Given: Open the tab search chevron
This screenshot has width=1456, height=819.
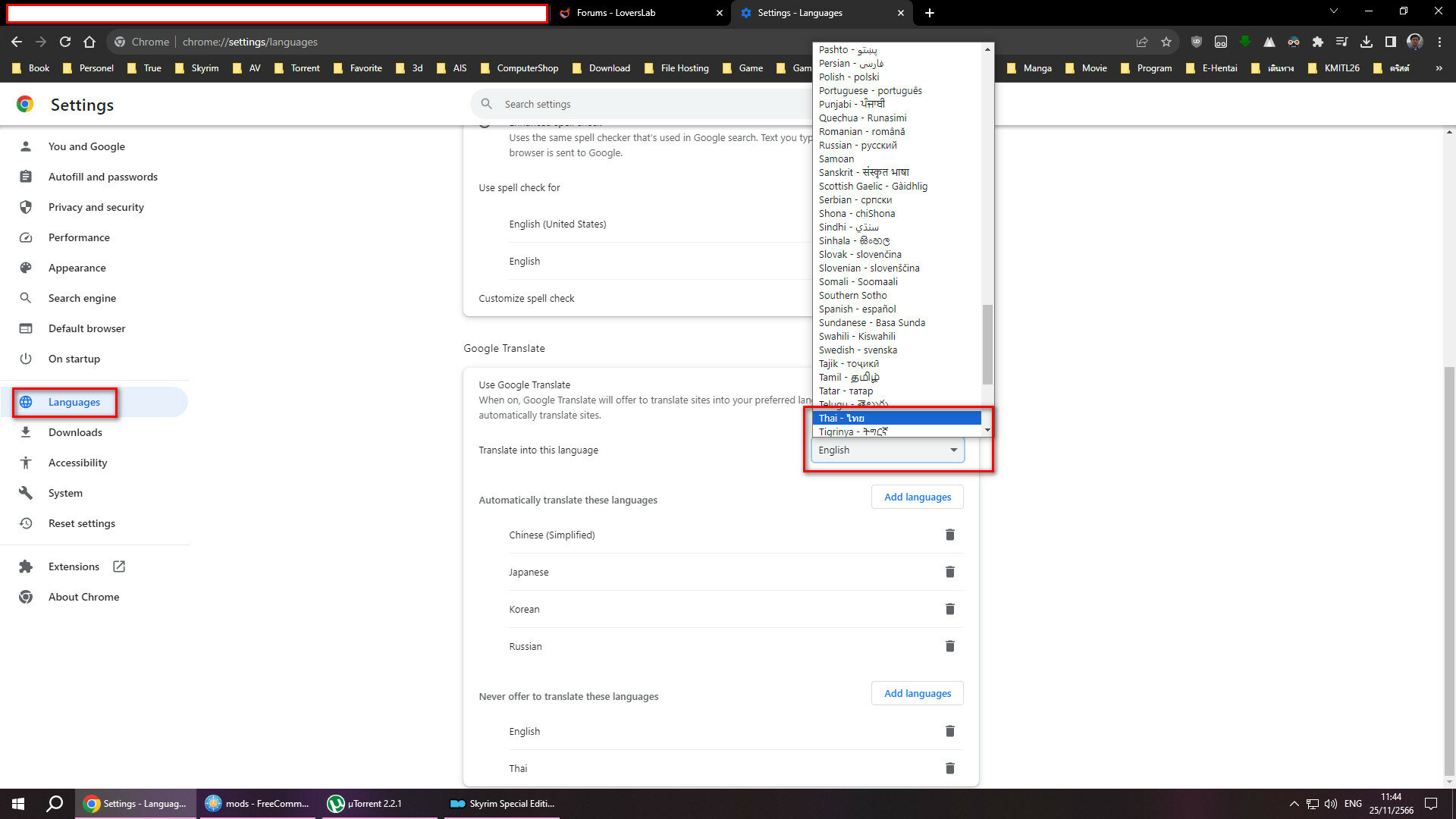Looking at the screenshot, I should click(x=1334, y=12).
